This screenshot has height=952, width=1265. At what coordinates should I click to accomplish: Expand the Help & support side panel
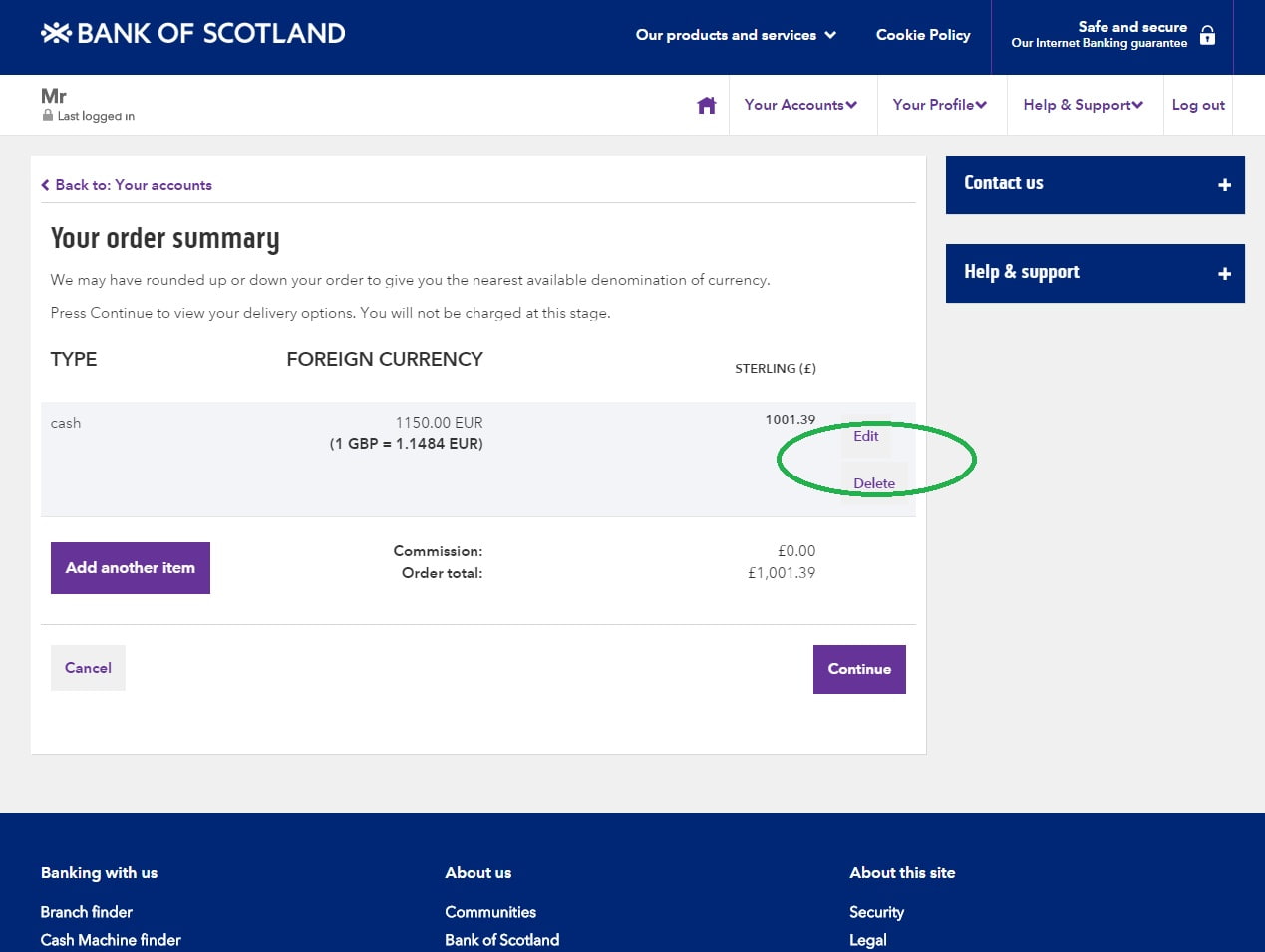pos(1096,273)
